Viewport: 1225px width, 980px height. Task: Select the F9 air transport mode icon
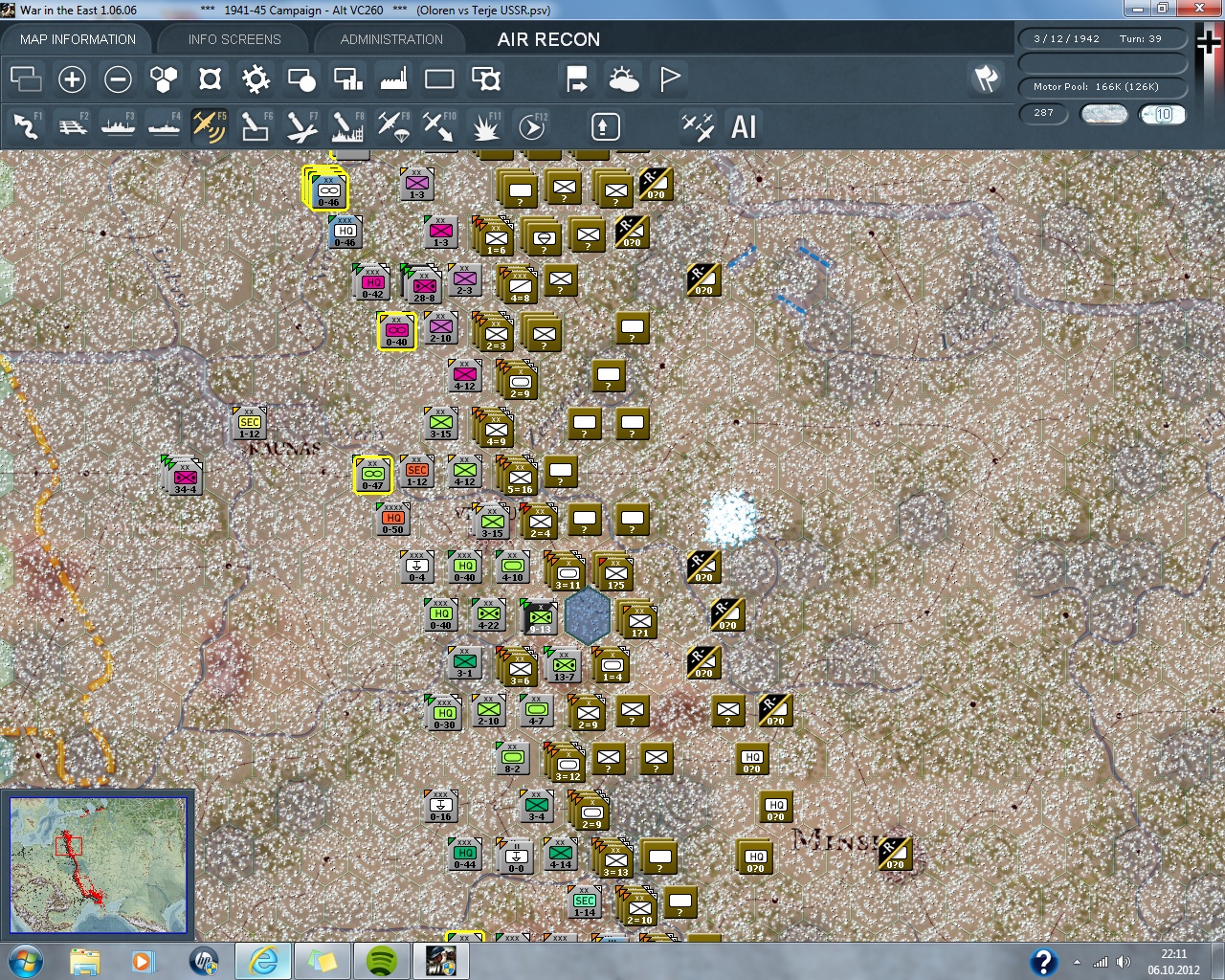click(393, 126)
